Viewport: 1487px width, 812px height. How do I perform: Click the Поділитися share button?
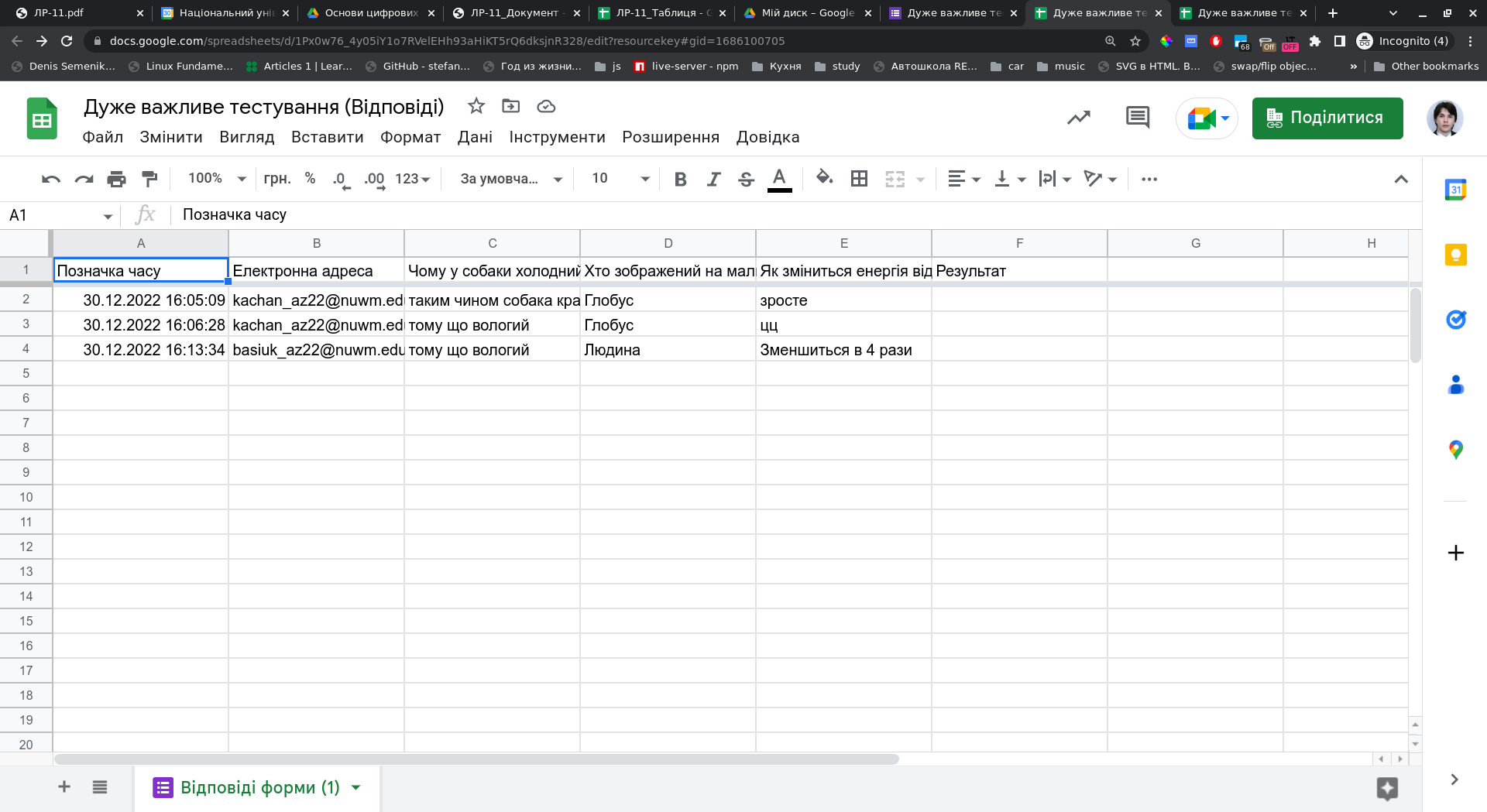click(1327, 118)
